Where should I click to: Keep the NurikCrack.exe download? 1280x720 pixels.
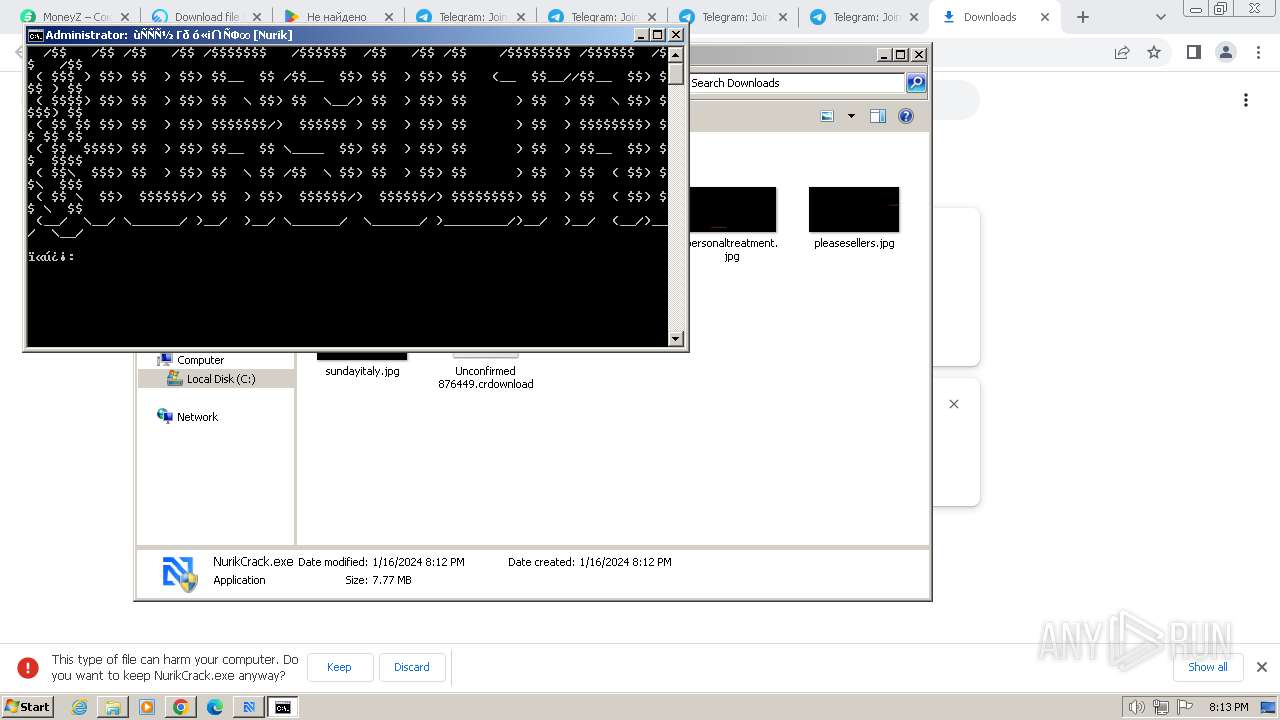pos(340,667)
